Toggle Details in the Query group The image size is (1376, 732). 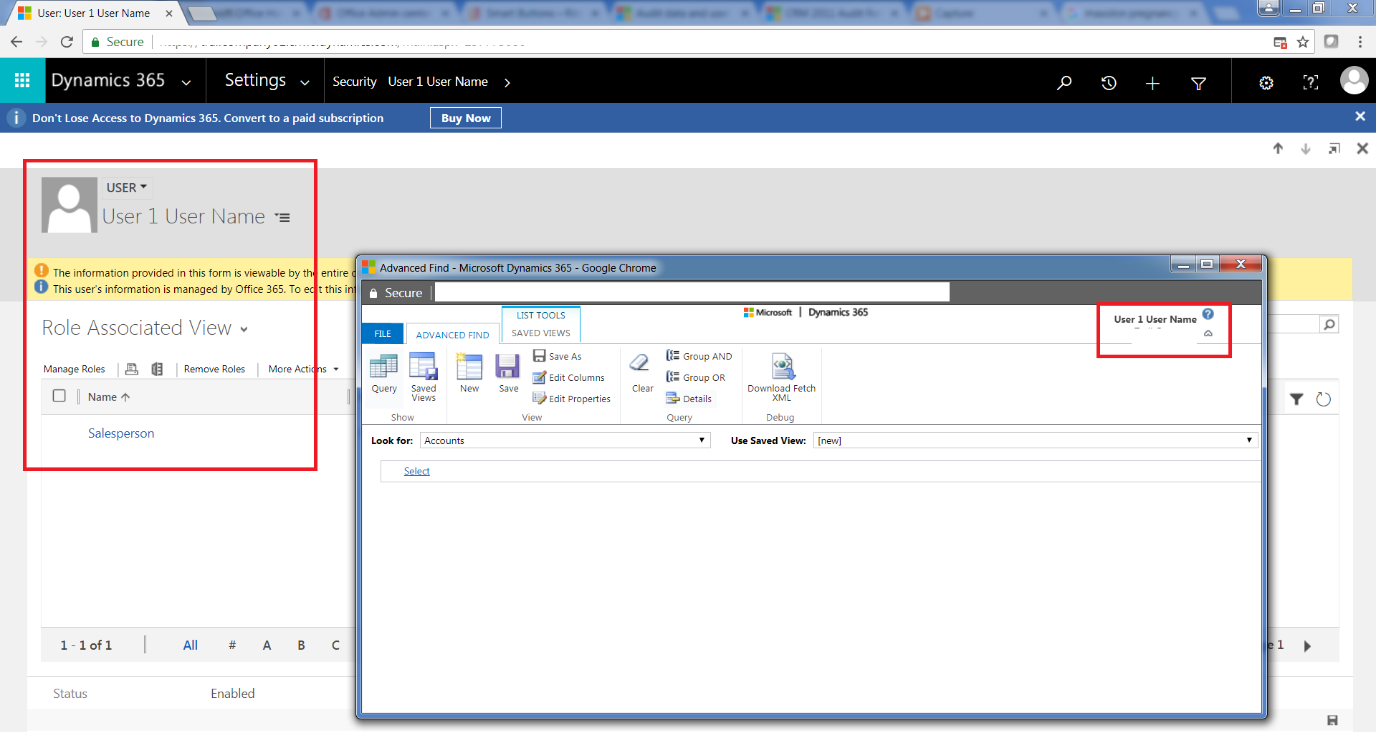pyautogui.click(x=689, y=398)
